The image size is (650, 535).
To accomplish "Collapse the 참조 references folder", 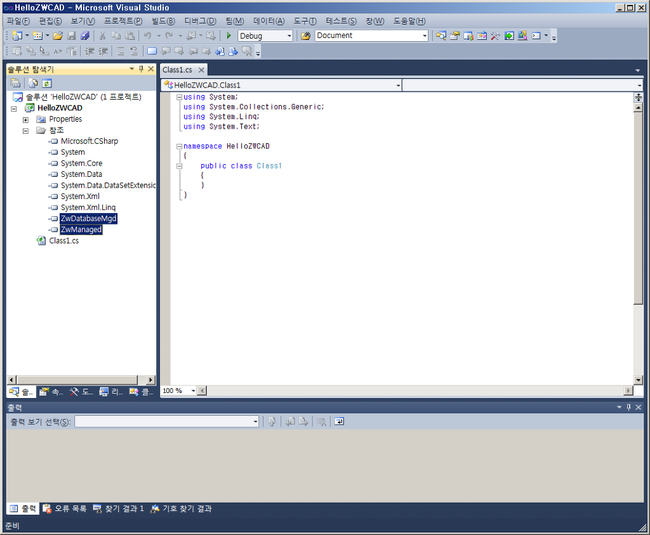I will coord(26,131).
